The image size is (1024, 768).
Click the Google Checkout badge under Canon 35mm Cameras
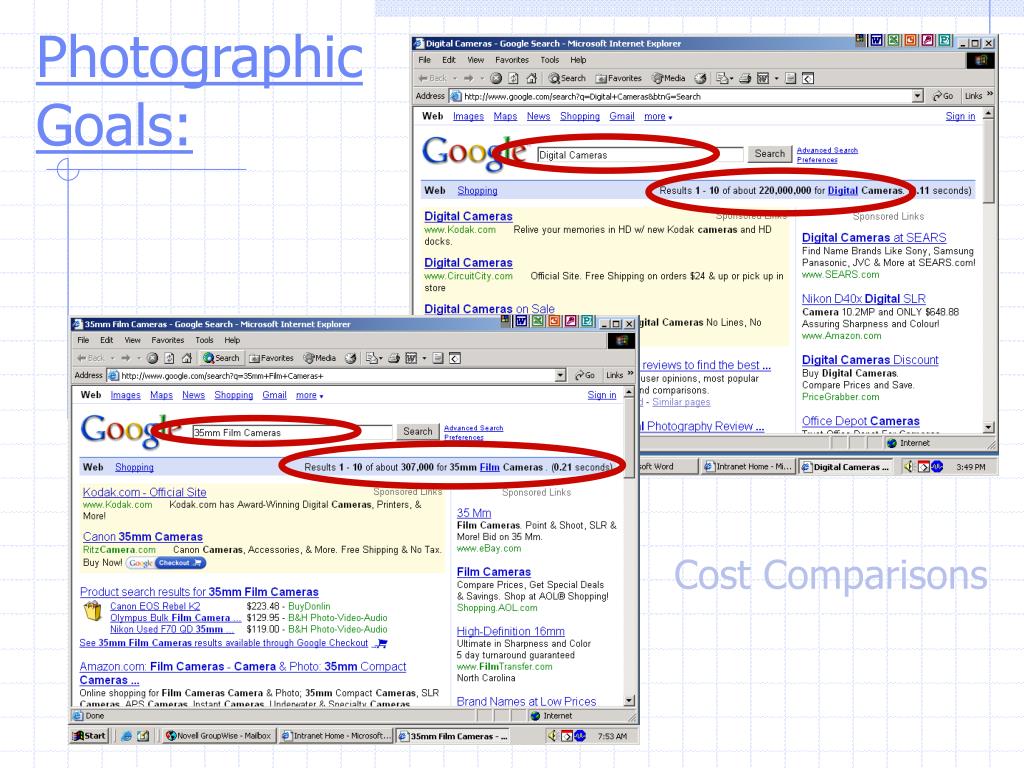coord(166,563)
